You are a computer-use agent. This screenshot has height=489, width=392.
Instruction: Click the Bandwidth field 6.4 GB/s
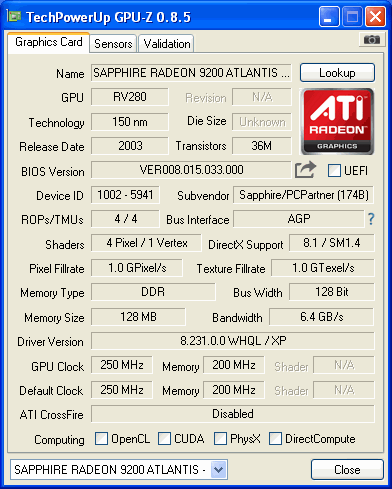pos(321,317)
